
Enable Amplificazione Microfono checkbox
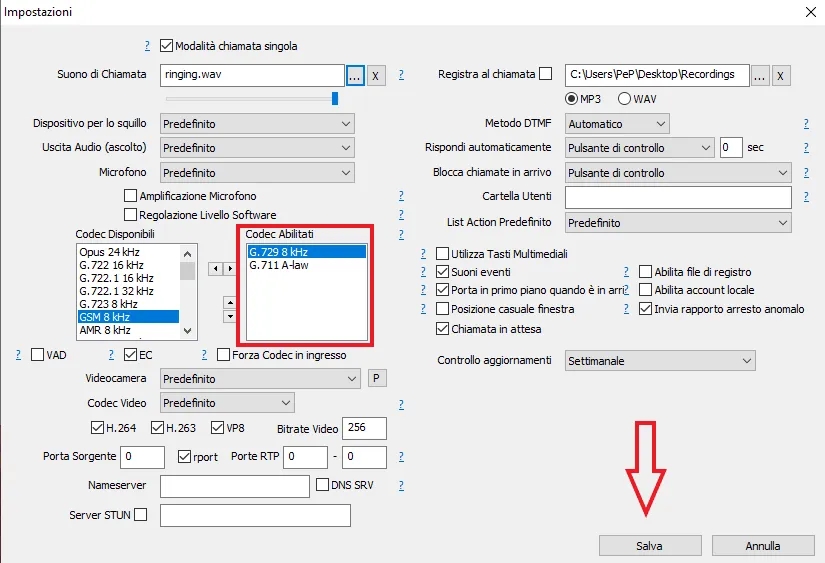130,196
